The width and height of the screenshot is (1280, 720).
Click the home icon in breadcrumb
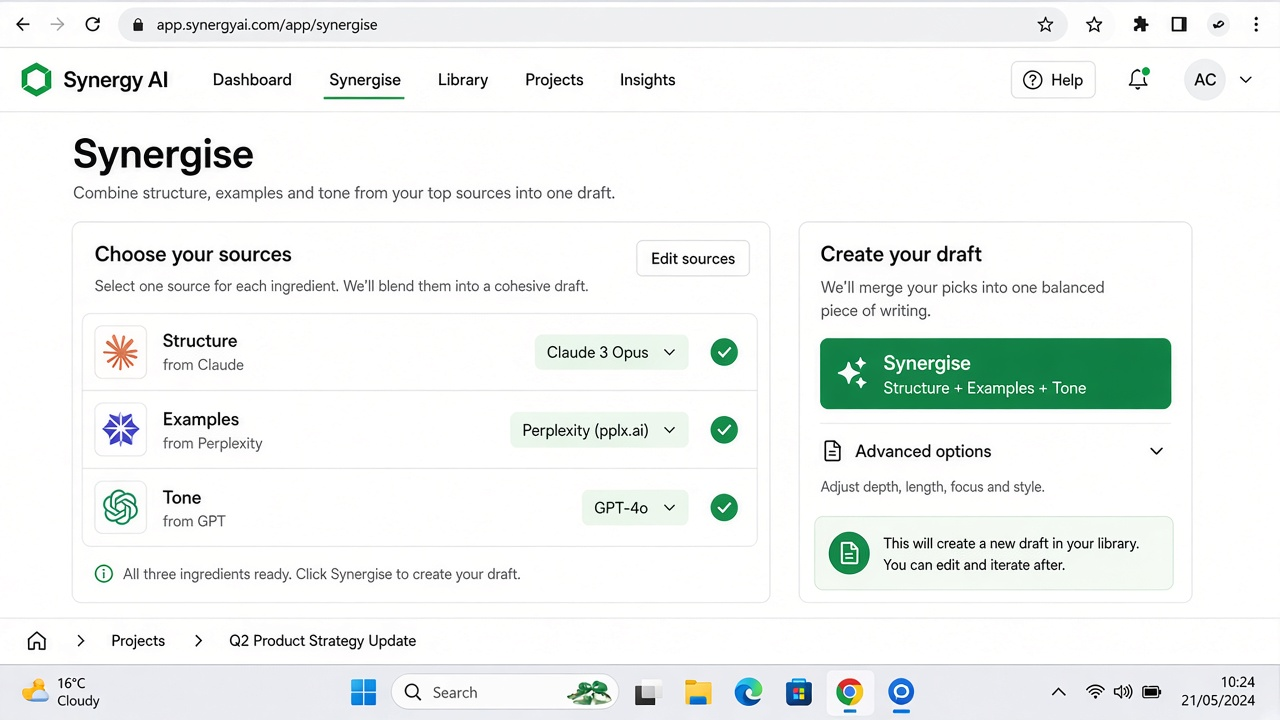pyautogui.click(x=37, y=641)
